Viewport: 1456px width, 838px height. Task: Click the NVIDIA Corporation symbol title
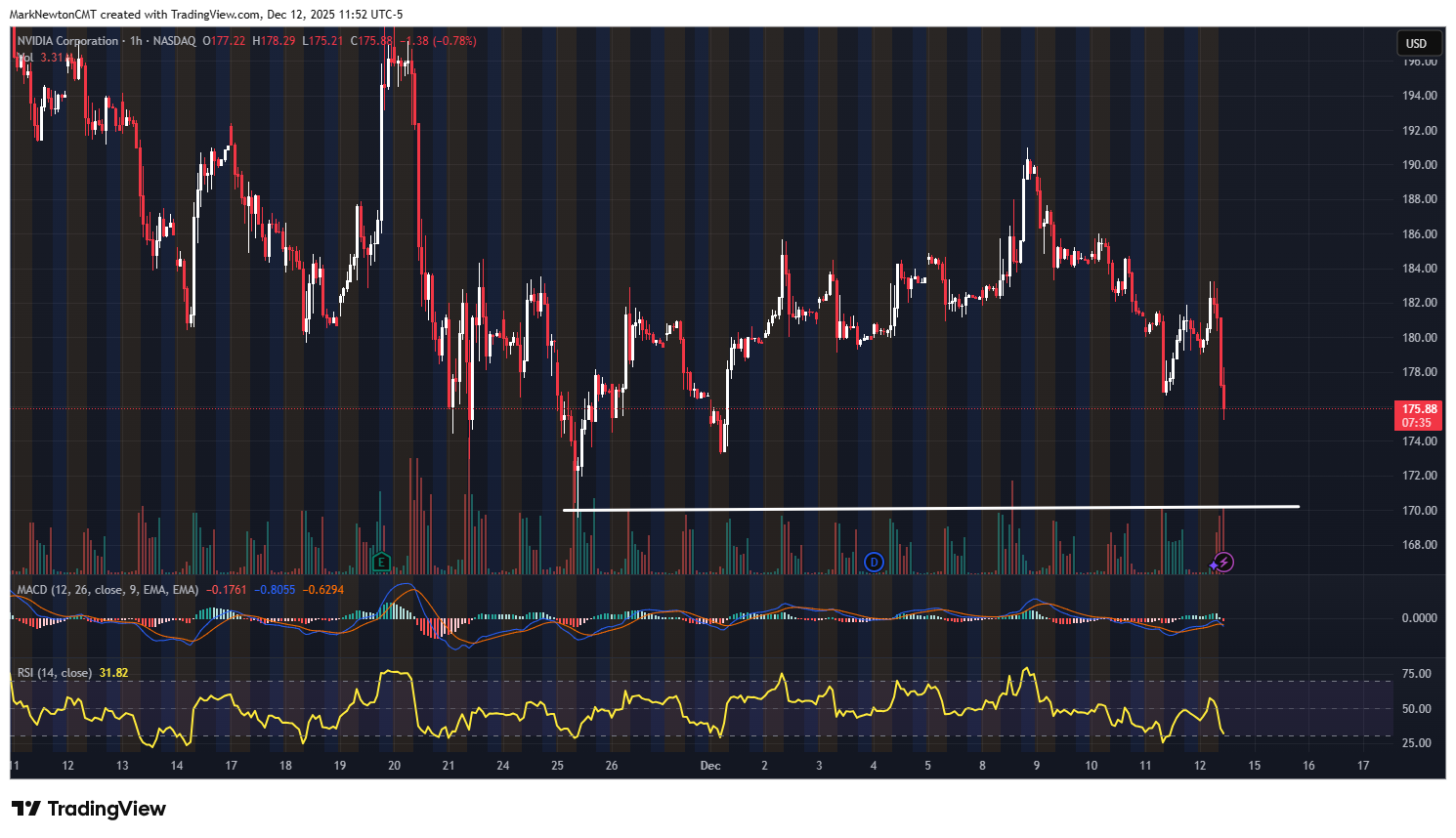[67, 41]
